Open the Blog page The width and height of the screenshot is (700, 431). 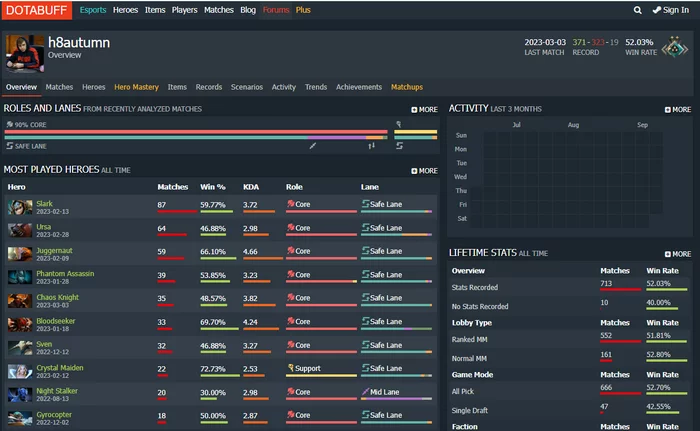click(248, 10)
